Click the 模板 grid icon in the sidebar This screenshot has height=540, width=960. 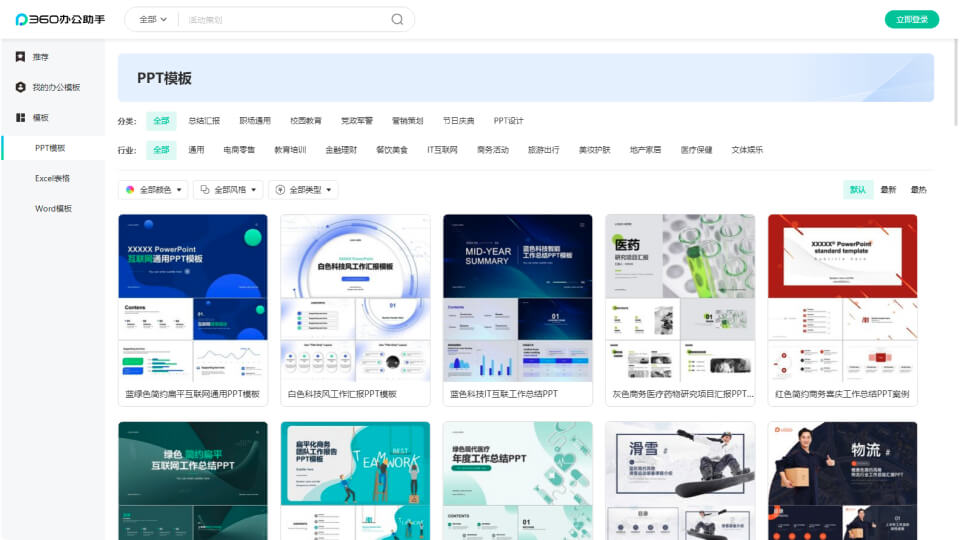(20, 117)
